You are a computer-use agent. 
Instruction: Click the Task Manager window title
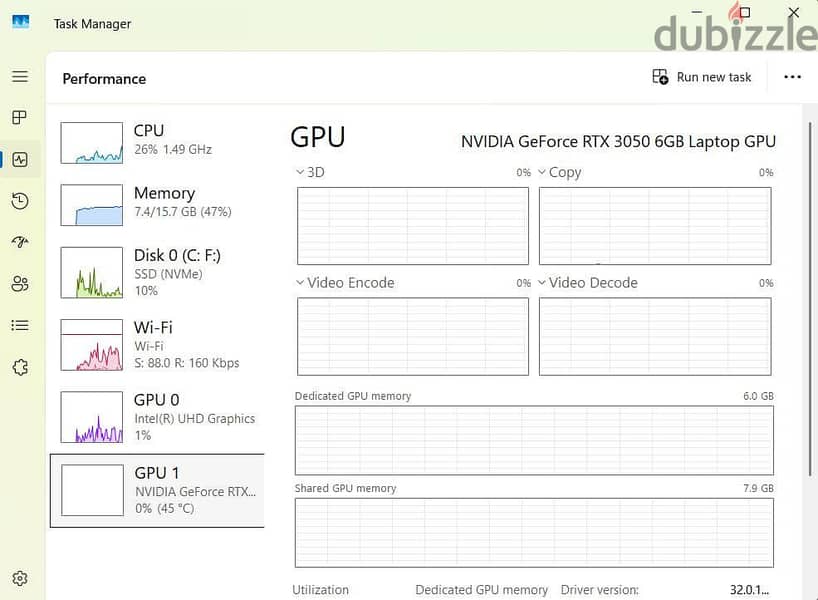92,24
